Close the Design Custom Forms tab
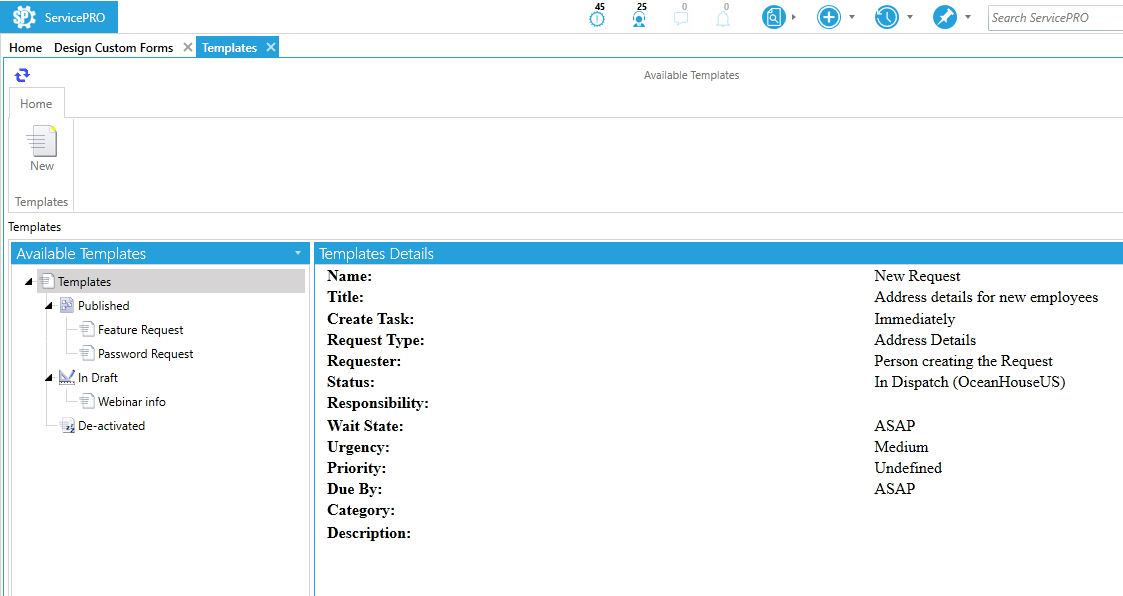Image resolution: width=1123 pixels, height=596 pixels. point(188,47)
